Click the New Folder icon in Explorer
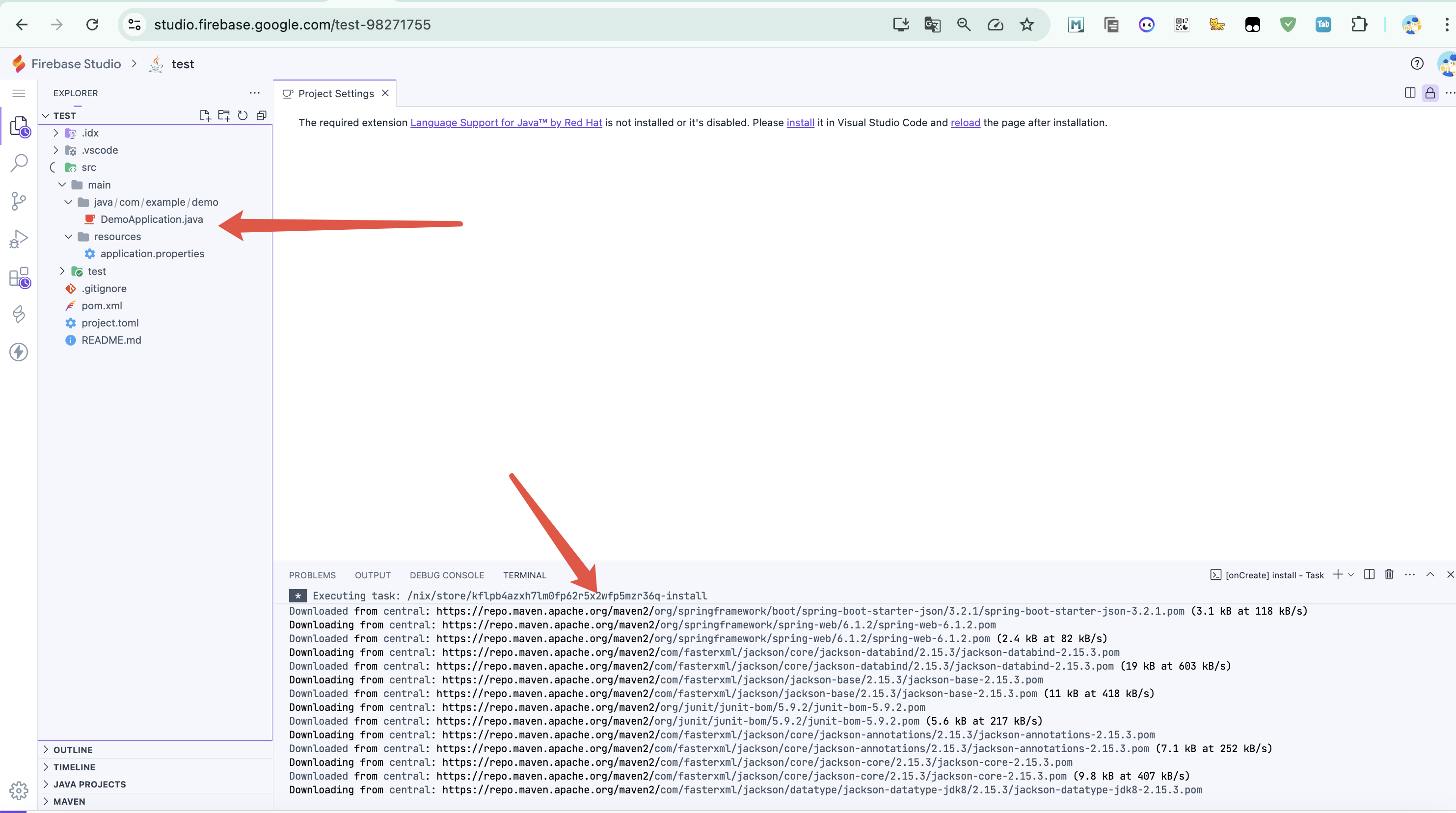Viewport: 1456px width, 813px height. tap(224, 115)
